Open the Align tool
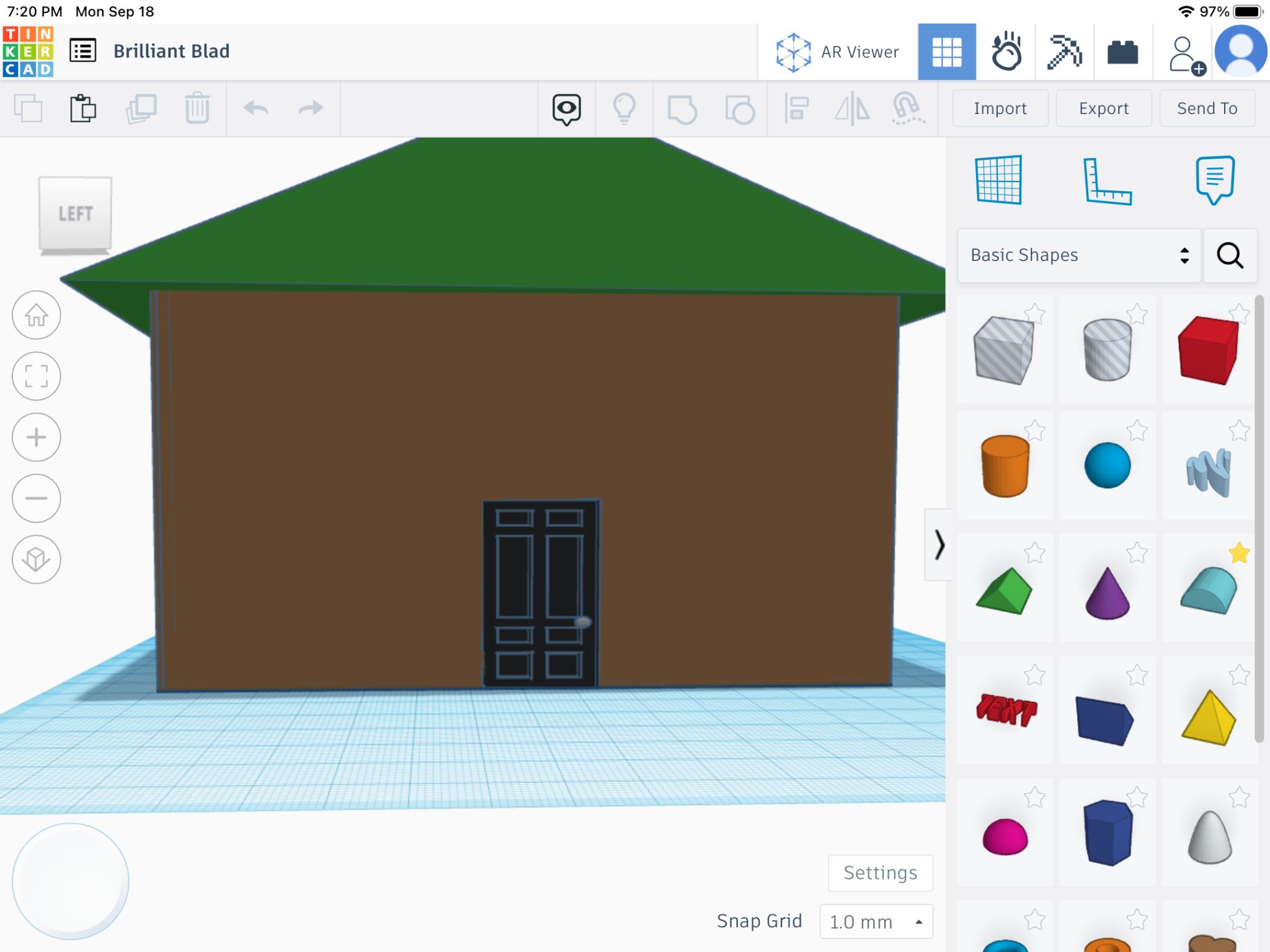The width and height of the screenshot is (1270, 952). point(796,109)
